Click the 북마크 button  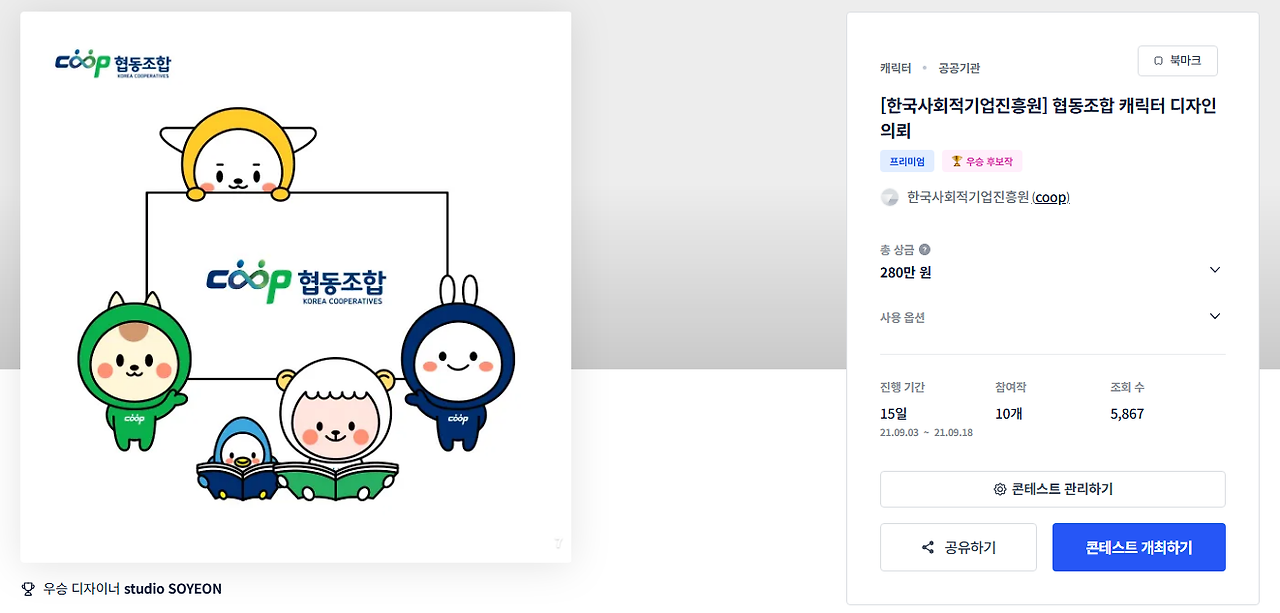point(1178,61)
